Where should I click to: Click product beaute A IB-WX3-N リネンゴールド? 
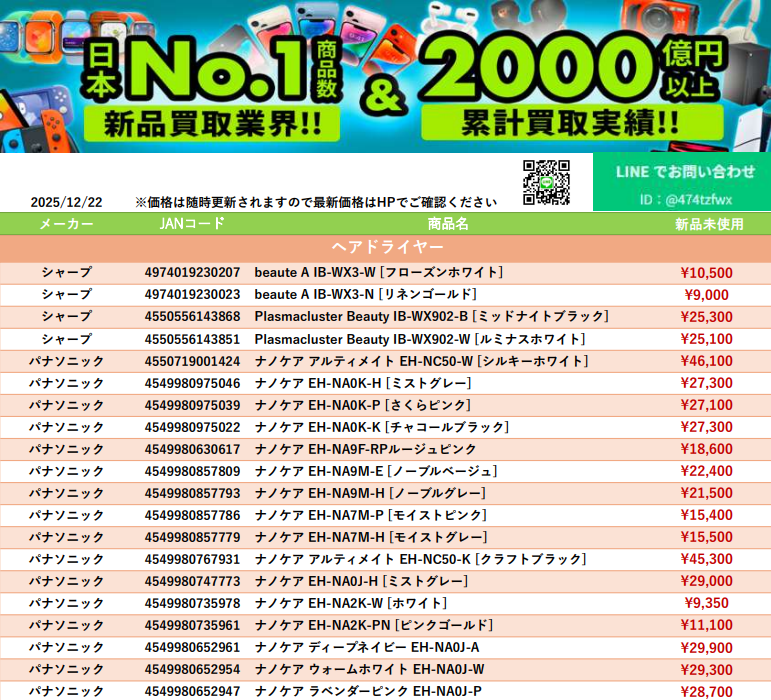[x=366, y=294]
